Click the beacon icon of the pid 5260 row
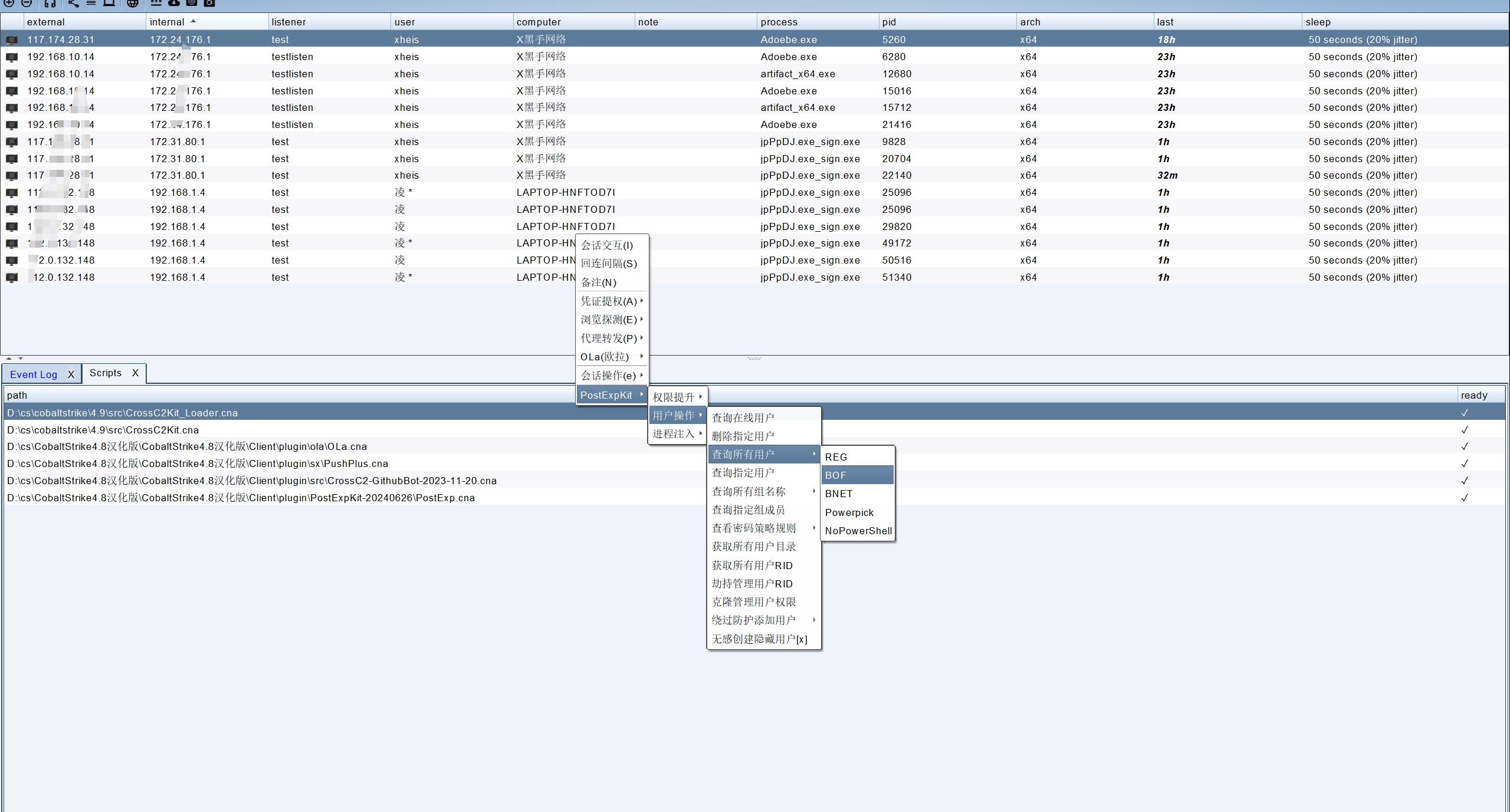Viewport: 1510px width, 812px height. (x=12, y=40)
